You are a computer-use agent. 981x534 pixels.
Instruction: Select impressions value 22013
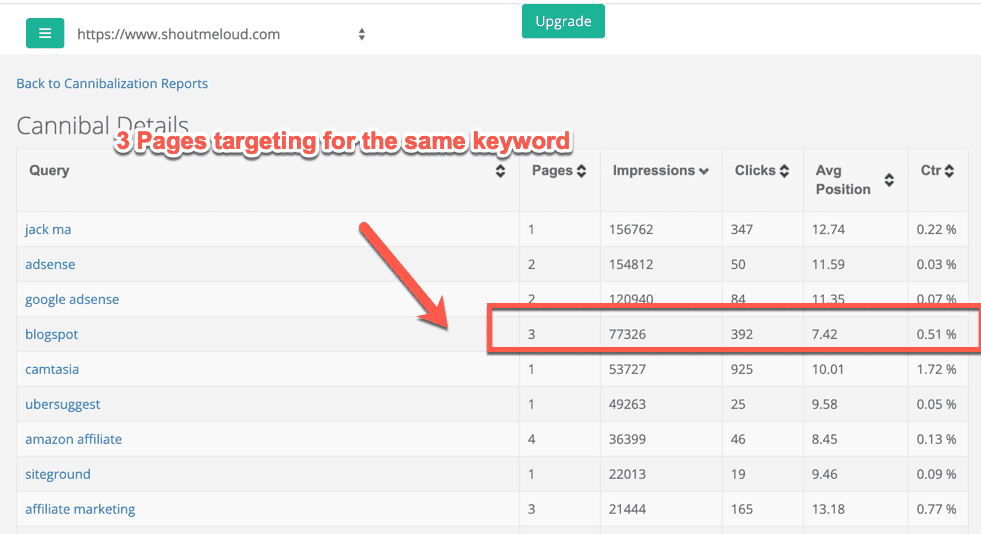pyautogui.click(x=628, y=475)
